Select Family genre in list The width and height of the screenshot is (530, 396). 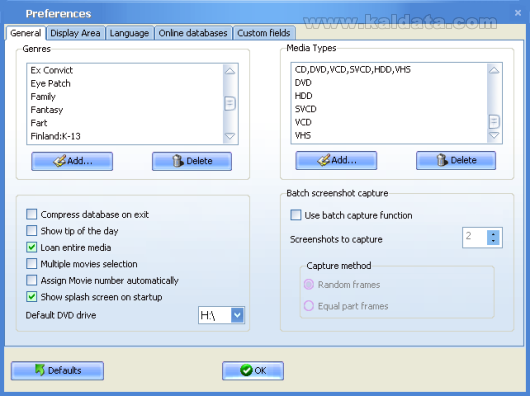tap(125, 97)
